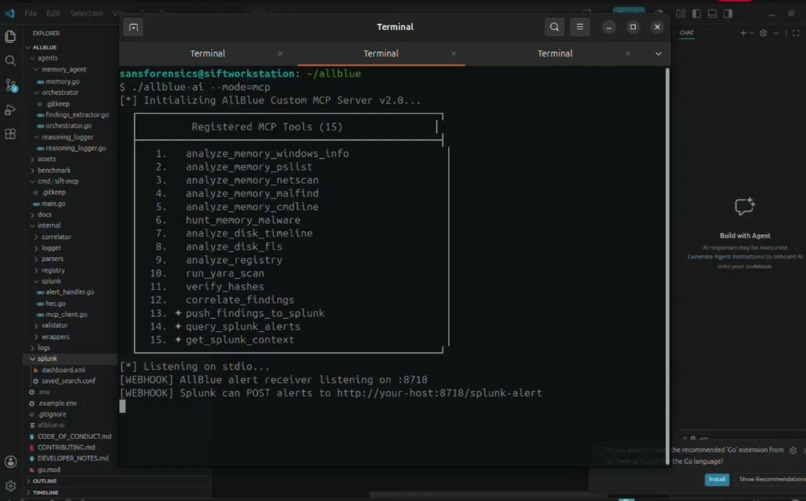Collapse the memory_agent folder
The image size is (806, 501).
pyautogui.click(x=64, y=69)
